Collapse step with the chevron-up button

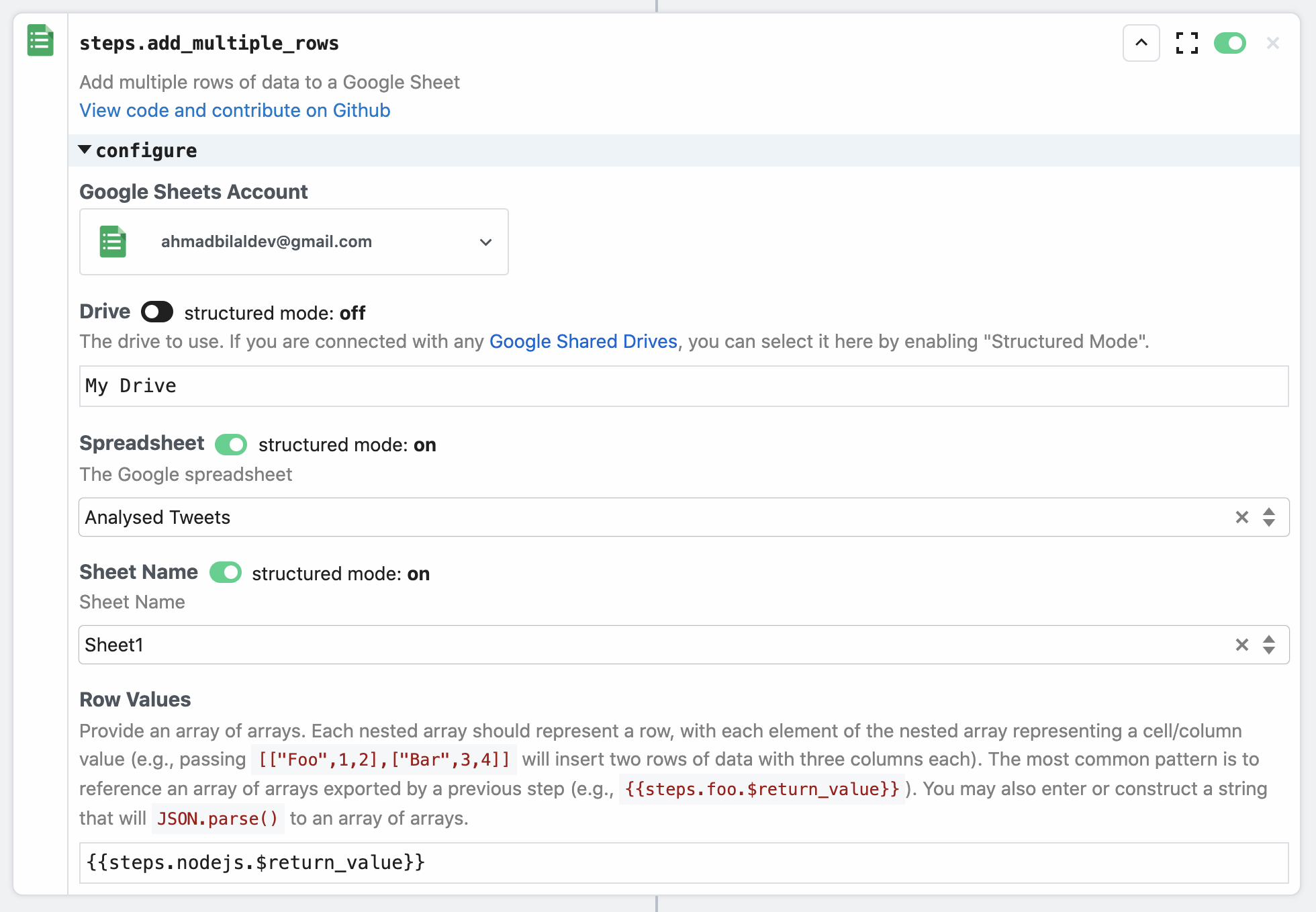pos(1141,43)
